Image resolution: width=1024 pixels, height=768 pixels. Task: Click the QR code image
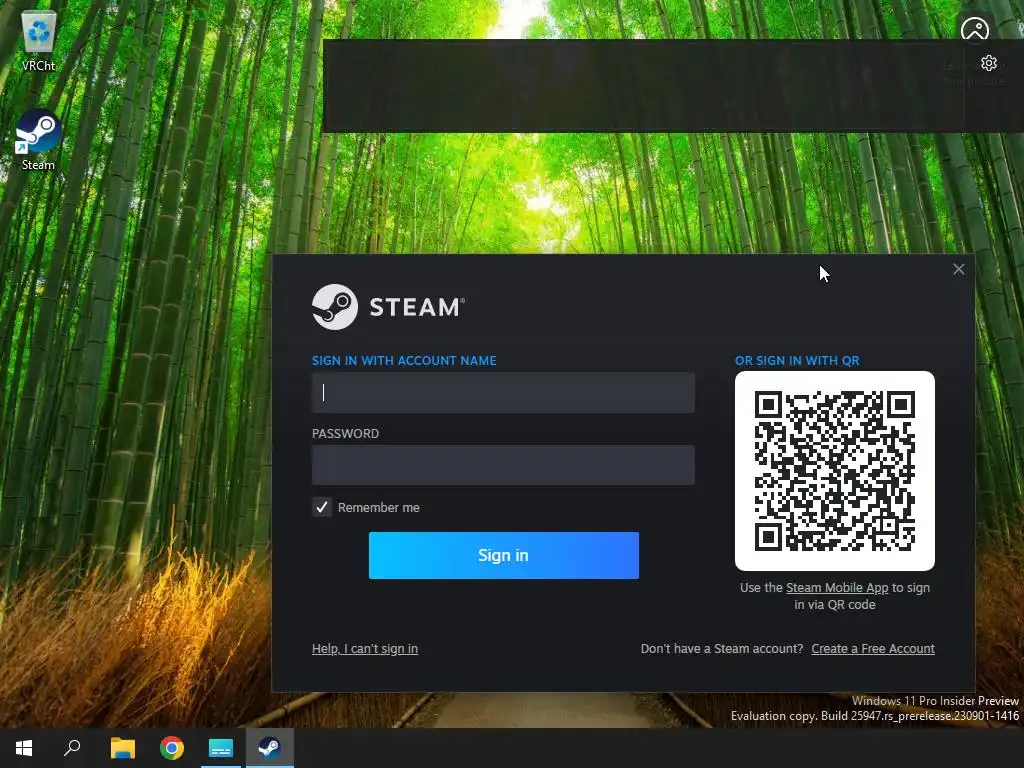(x=835, y=471)
